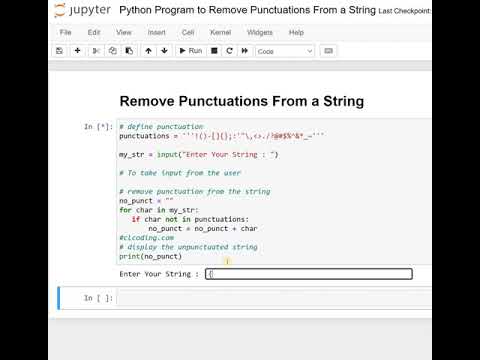Screen dimensions: 480x360
Task: Click the 'if char not in punctuations' line
Action: pyautogui.click(x=190, y=219)
